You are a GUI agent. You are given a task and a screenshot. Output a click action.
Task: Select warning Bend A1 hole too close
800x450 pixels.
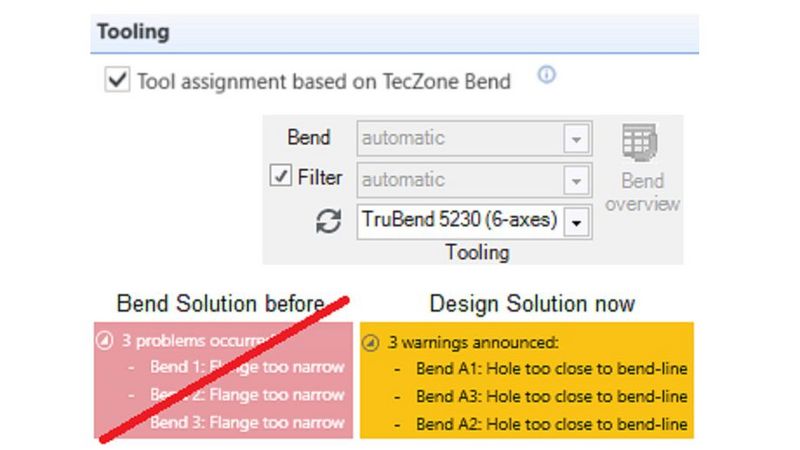551,369
